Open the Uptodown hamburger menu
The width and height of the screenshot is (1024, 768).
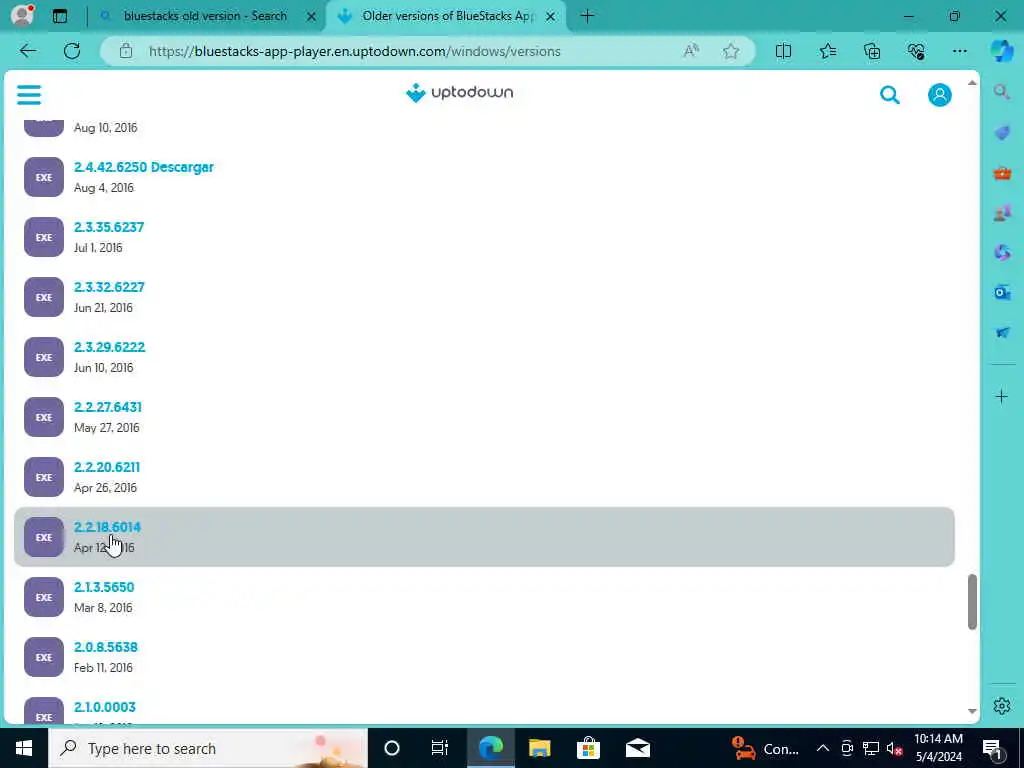click(29, 95)
